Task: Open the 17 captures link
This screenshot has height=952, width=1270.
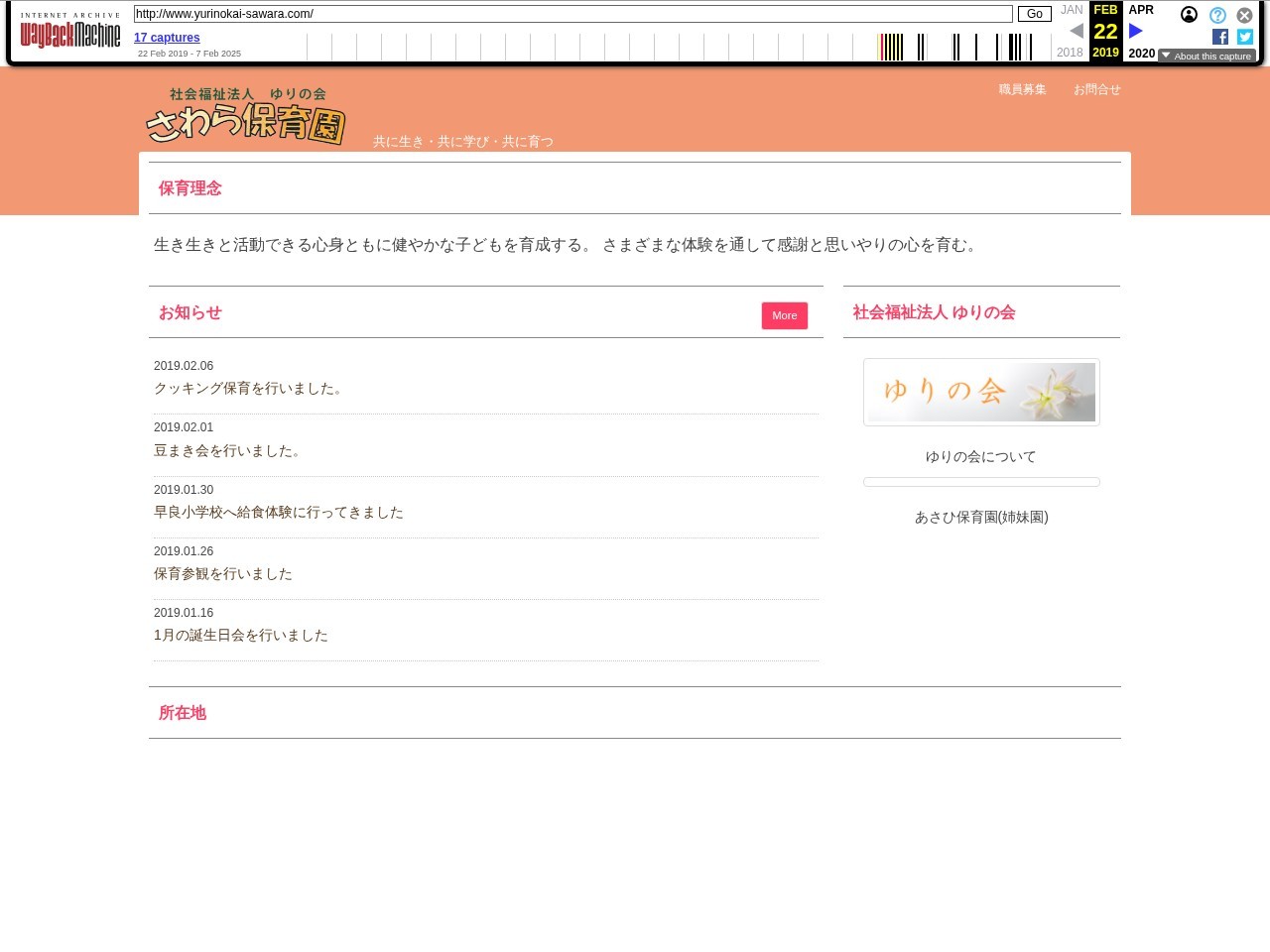Action: pos(167,38)
